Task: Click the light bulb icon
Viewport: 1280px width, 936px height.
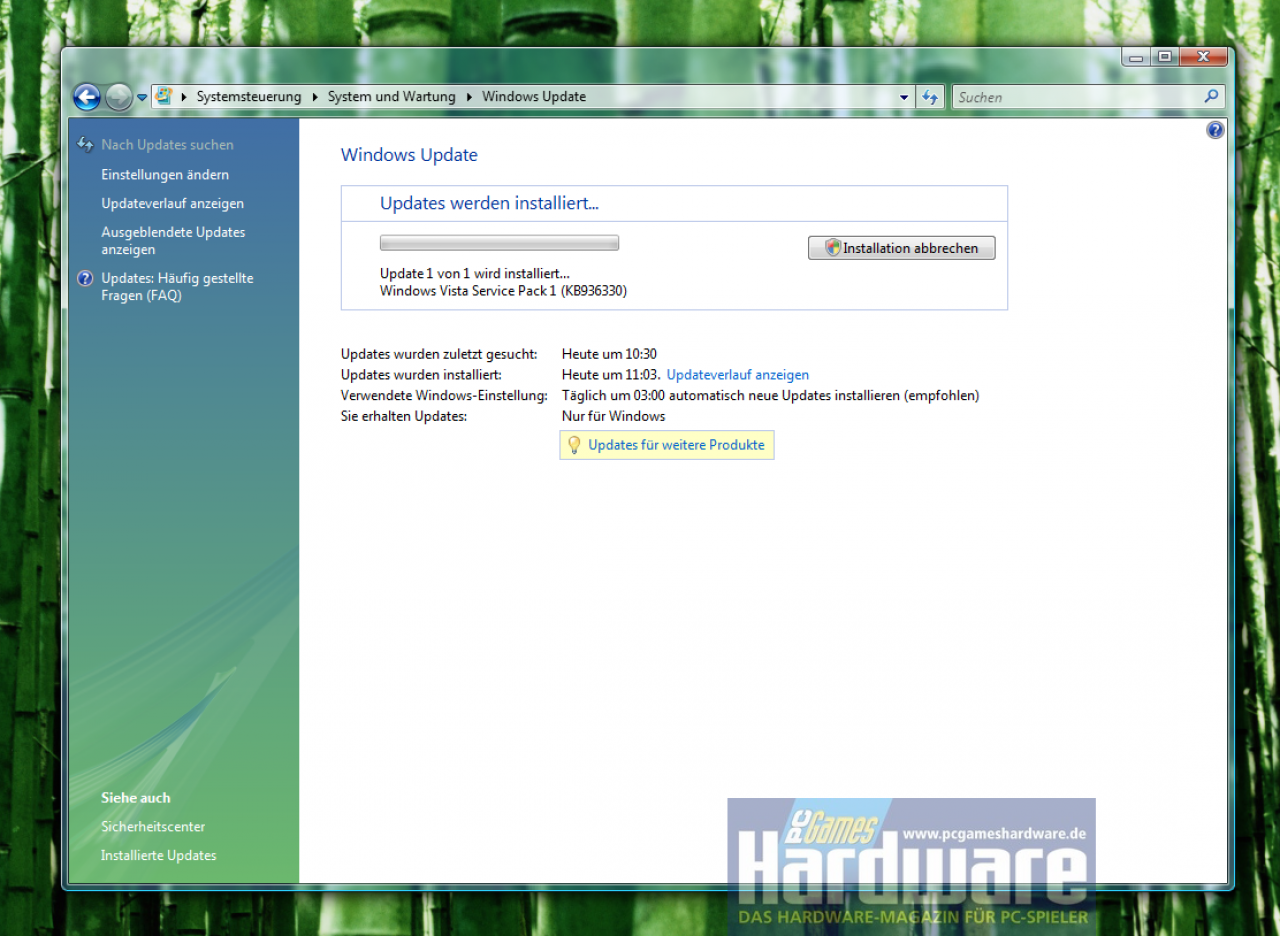Action: pos(574,445)
